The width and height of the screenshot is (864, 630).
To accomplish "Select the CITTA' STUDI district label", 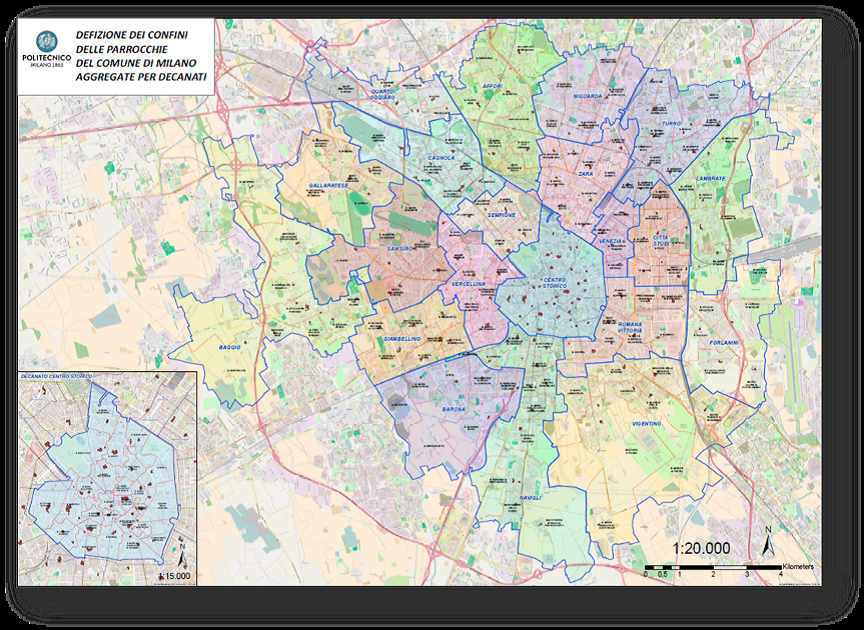I will (x=661, y=240).
